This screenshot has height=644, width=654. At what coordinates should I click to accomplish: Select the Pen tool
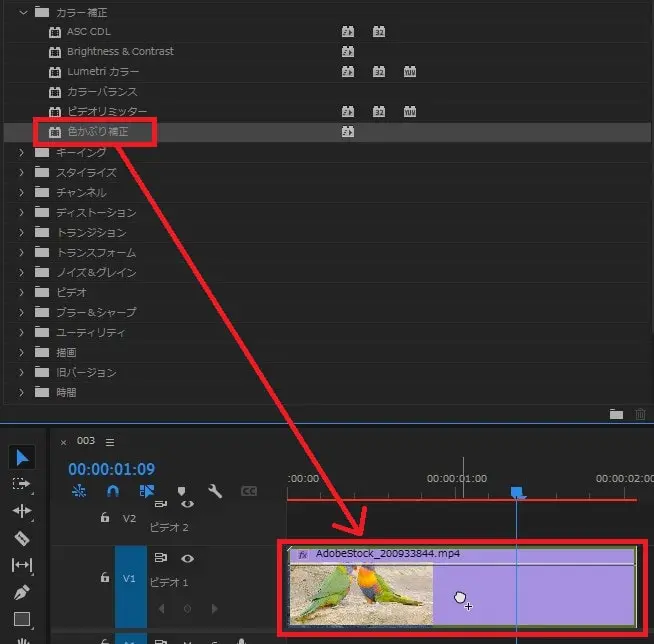pyautogui.click(x=22, y=592)
